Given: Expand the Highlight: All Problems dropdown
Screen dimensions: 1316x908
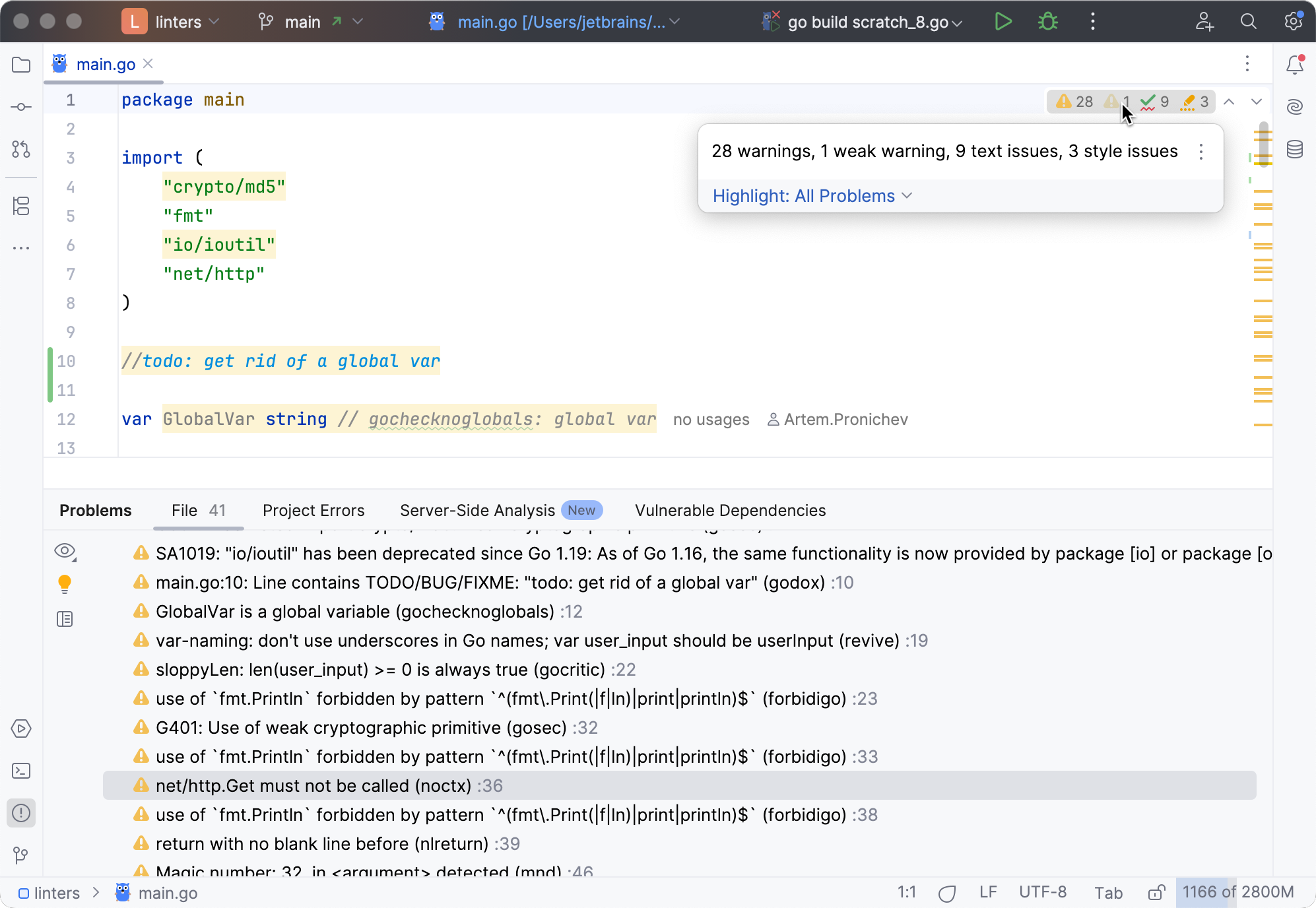Looking at the screenshot, I should tap(811, 195).
